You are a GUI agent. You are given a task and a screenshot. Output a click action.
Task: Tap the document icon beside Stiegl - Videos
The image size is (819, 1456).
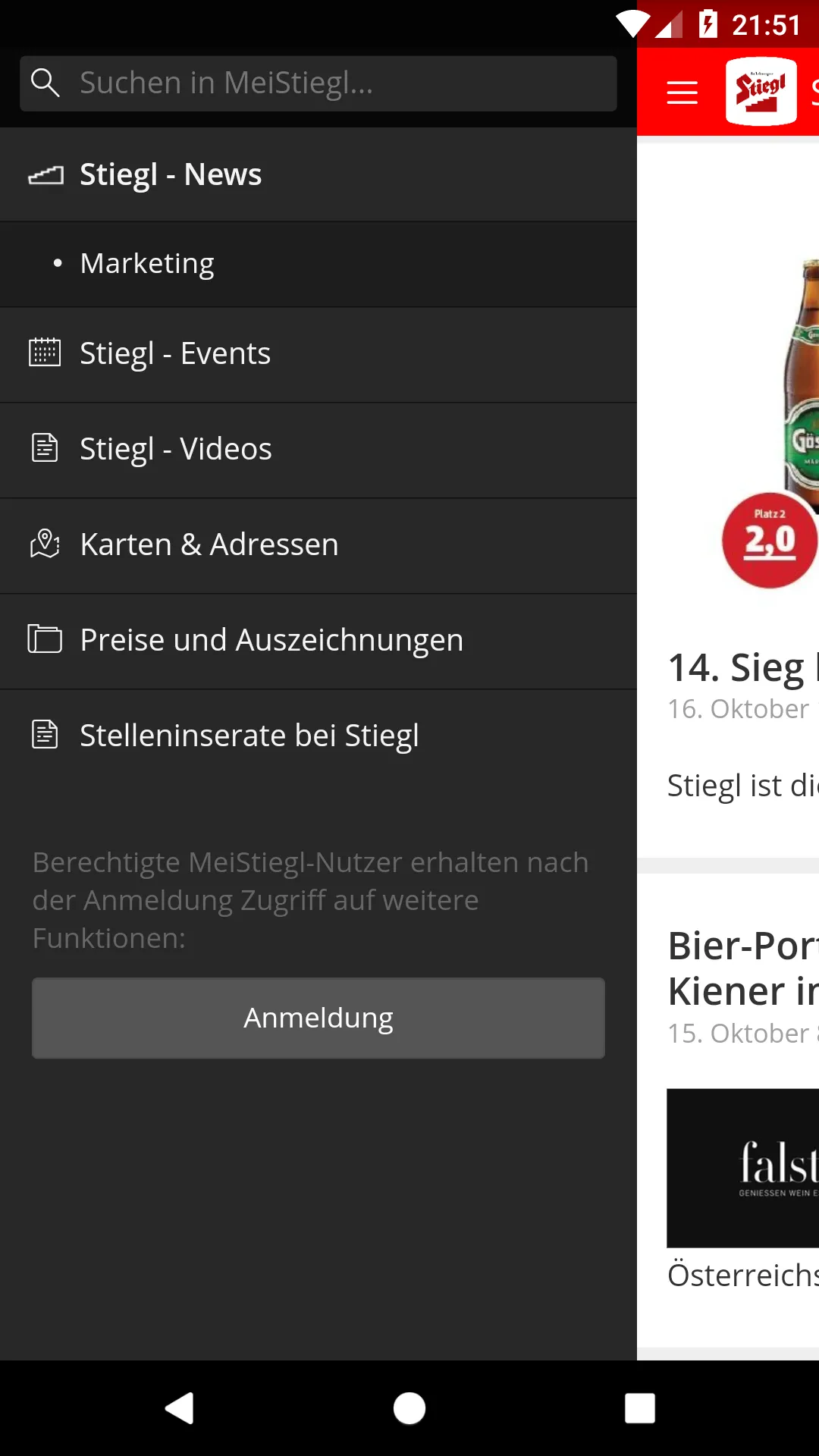[45, 447]
